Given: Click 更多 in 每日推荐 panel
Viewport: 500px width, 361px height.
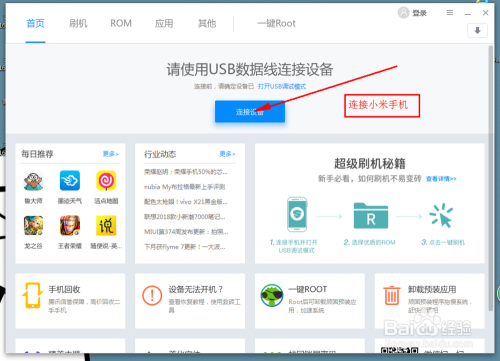Looking at the screenshot, I should point(111,154).
